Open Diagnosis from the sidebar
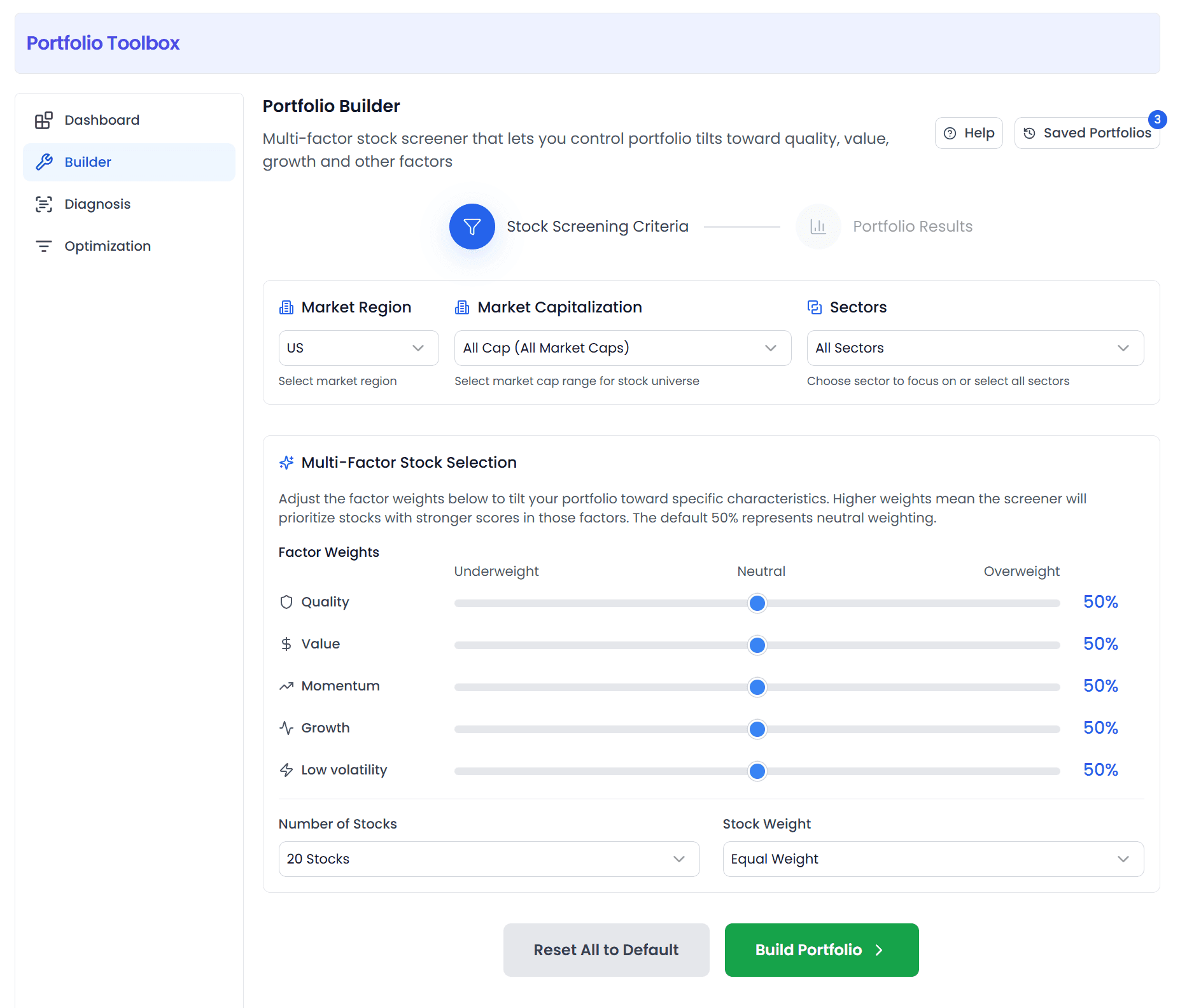The image size is (1180, 1008). (x=129, y=204)
